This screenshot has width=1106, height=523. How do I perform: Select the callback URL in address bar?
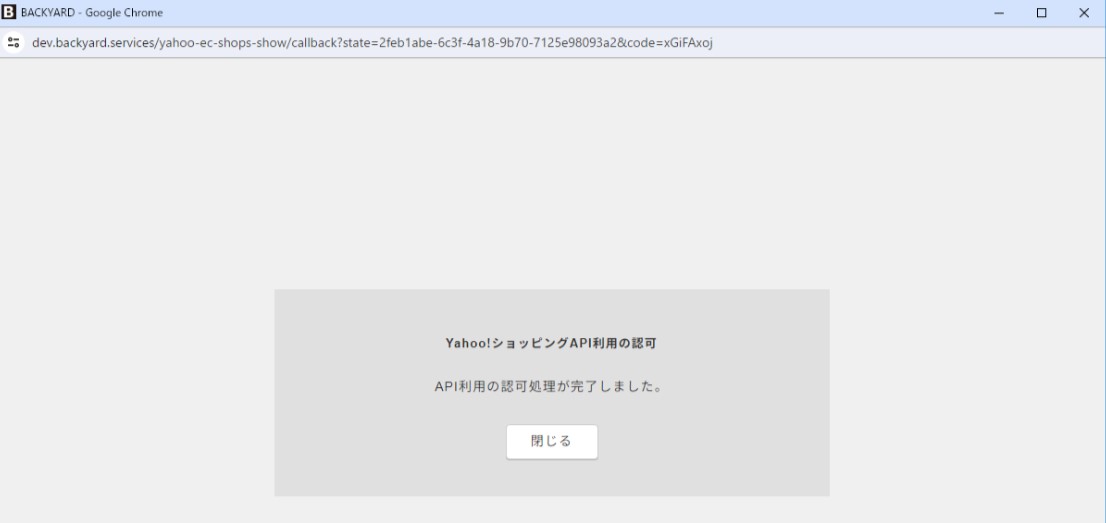(x=372, y=43)
